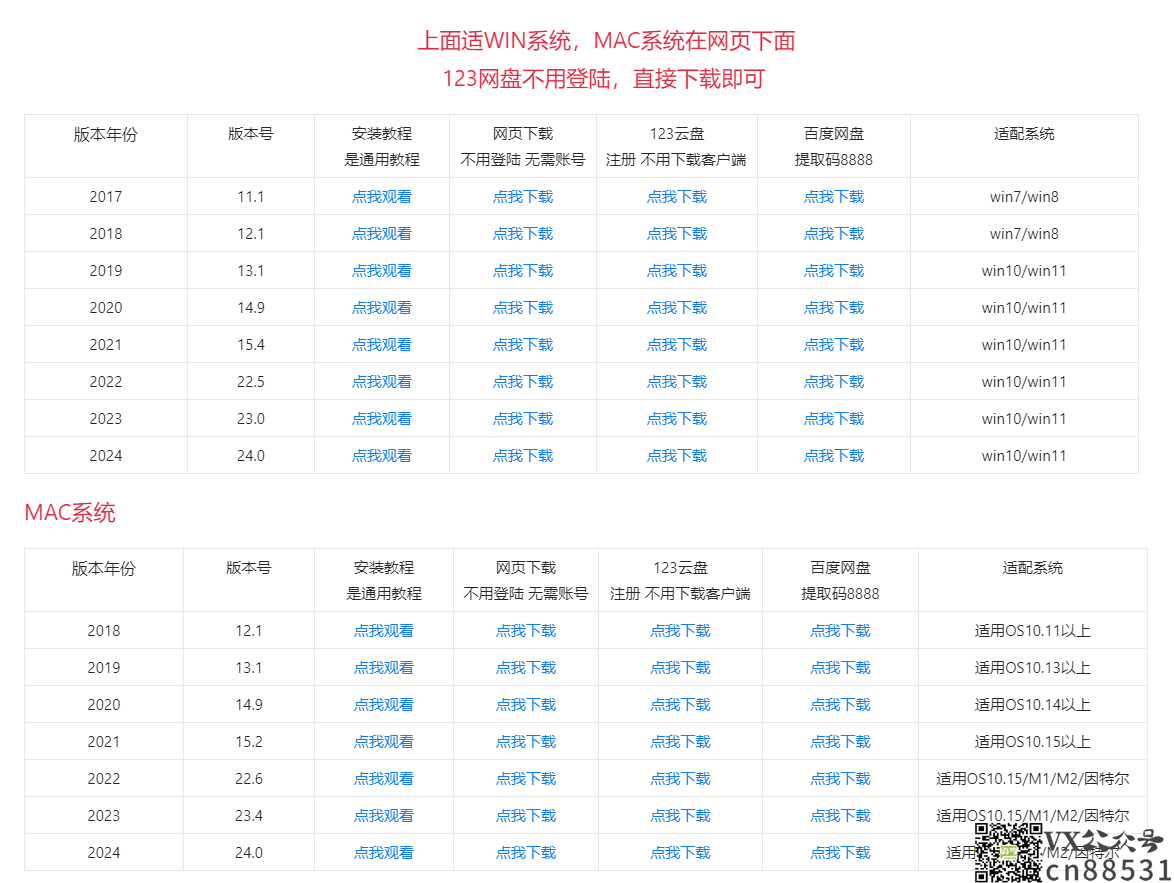
Task: Open 百度网盘 点我下载 for MAC version 23.4
Action: click(840, 816)
